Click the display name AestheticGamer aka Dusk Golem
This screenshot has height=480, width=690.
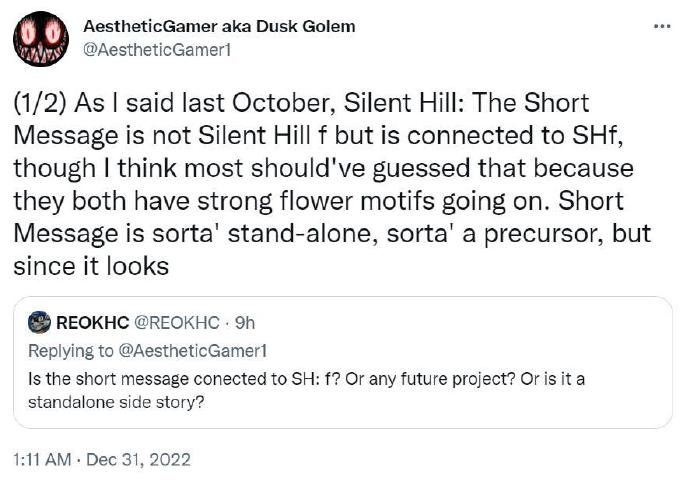coord(219,26)
